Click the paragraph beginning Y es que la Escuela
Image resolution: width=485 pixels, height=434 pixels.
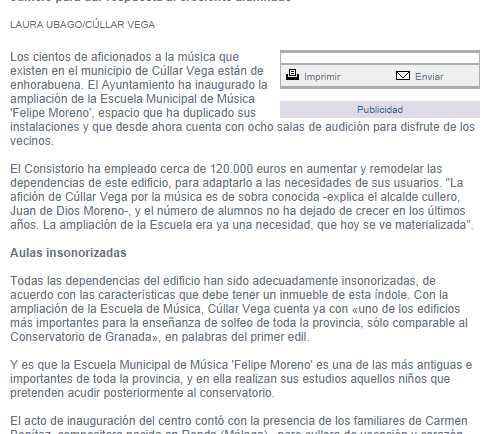[241, 379]
